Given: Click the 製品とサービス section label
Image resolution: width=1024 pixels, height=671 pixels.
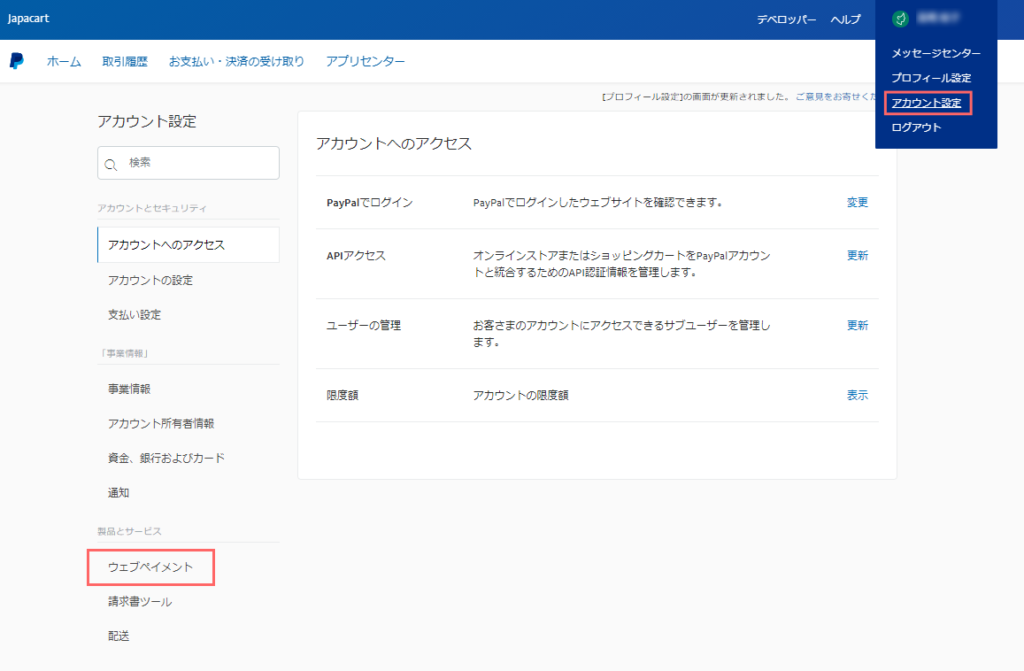Looking at the screenshot, I should click(129, 531).
